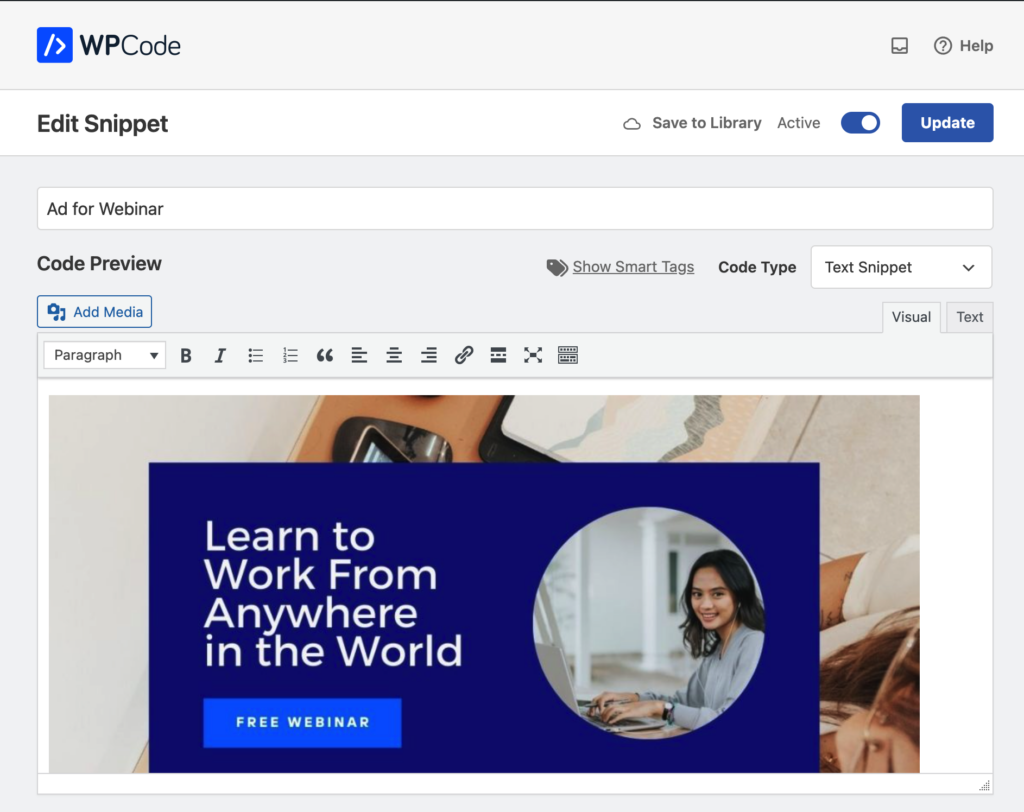Insert or edit a link
The height and width of the screenshot is (812, 1024).
[x=464, y=355]
